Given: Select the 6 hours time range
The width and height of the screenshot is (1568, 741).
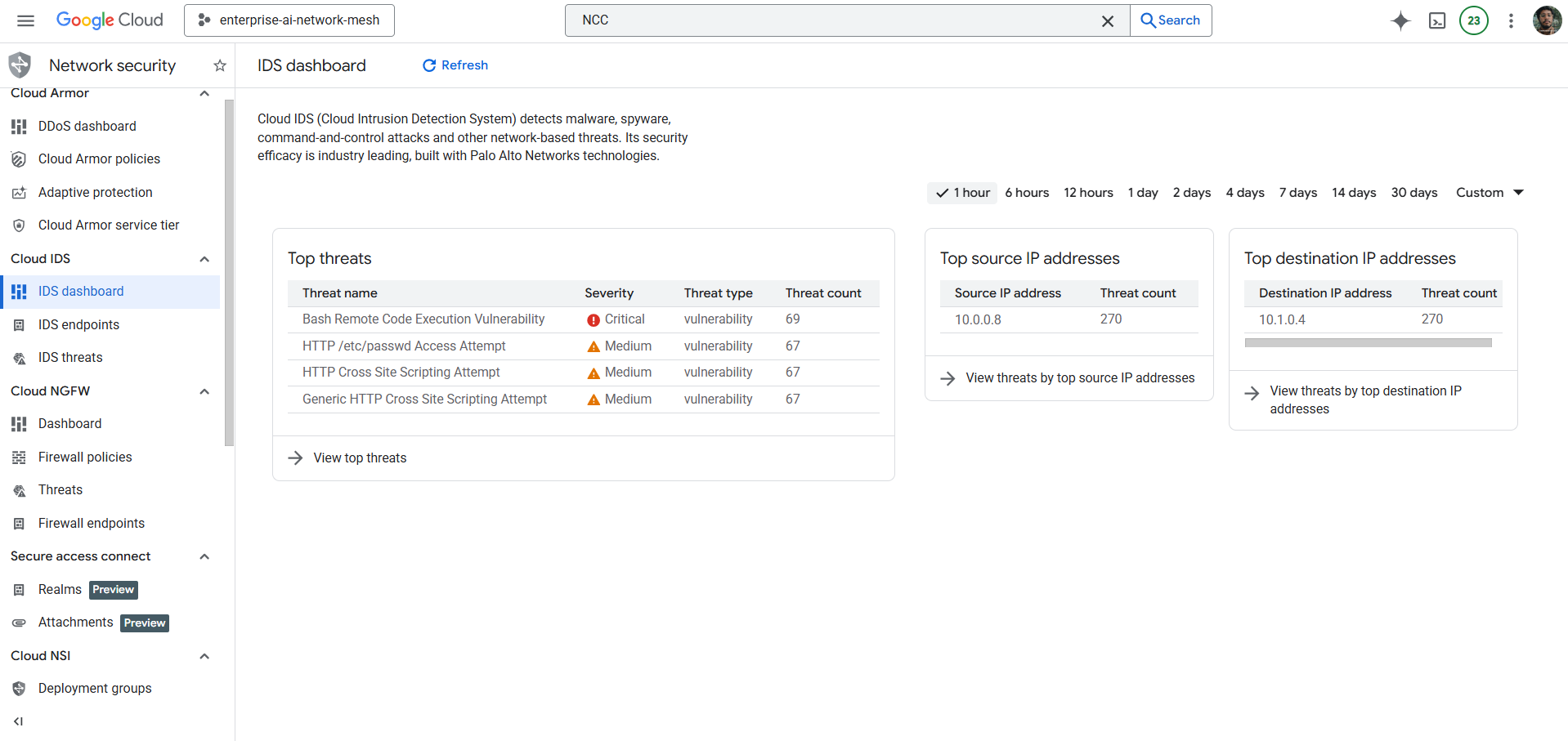Looking at the screenshot, I should [x=1027, y=193].
